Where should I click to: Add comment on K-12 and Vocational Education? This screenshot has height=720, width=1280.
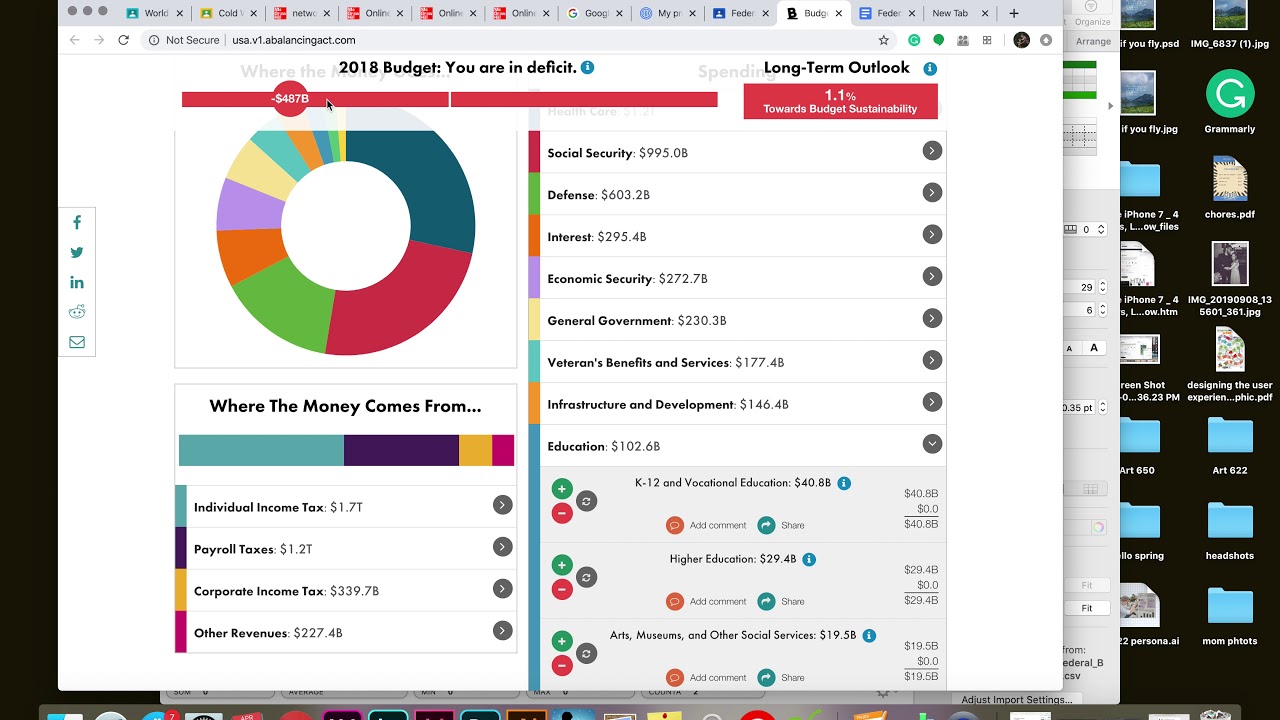click(706, 525)
